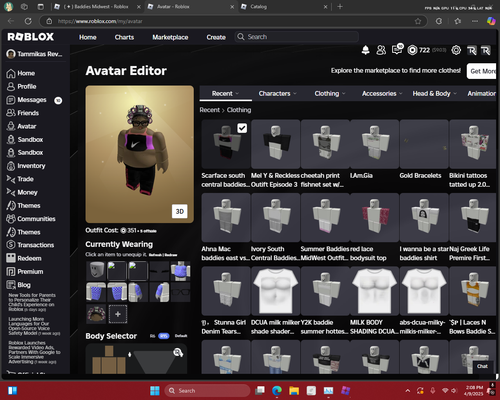Screen dimensions: 500x400
Task: Click the Roblox logo
Action: pyautogui.click(x=31, y=37)
